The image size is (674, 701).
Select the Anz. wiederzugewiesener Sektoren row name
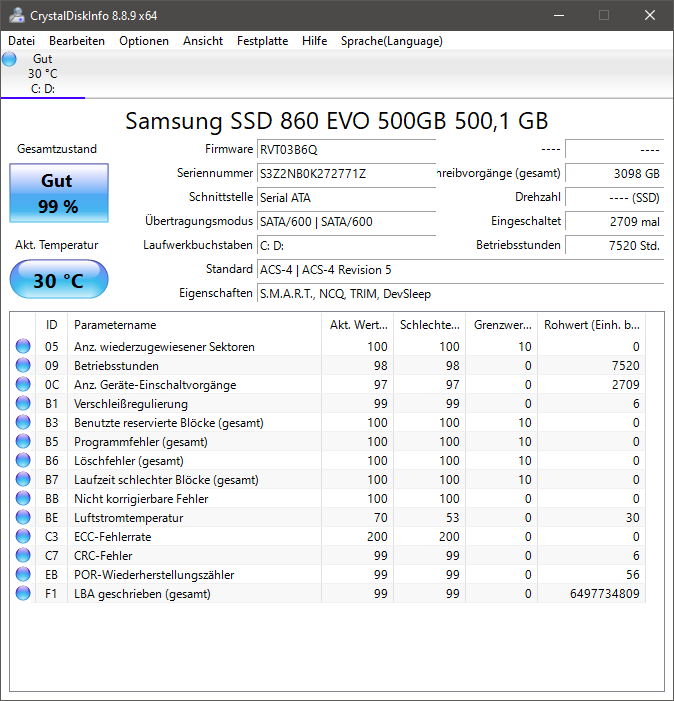point(164,347)
